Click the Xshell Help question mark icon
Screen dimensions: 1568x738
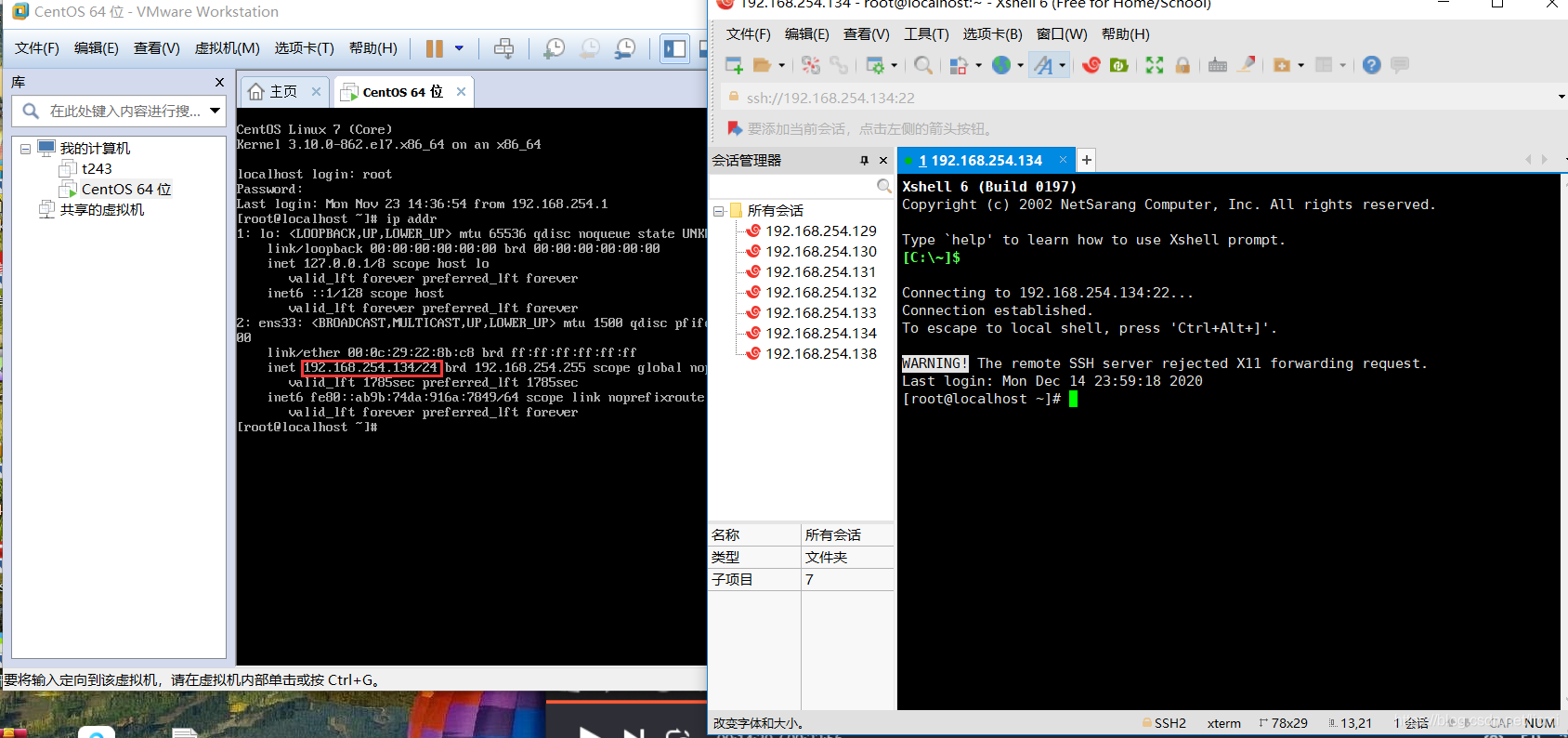[x=1372, y=65]
